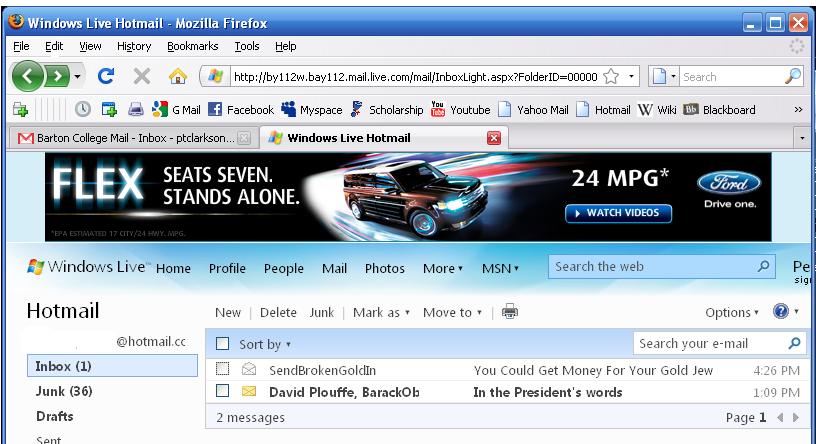Open "In the President's words" email
The image size is (816, 444).
coord(547,392)
